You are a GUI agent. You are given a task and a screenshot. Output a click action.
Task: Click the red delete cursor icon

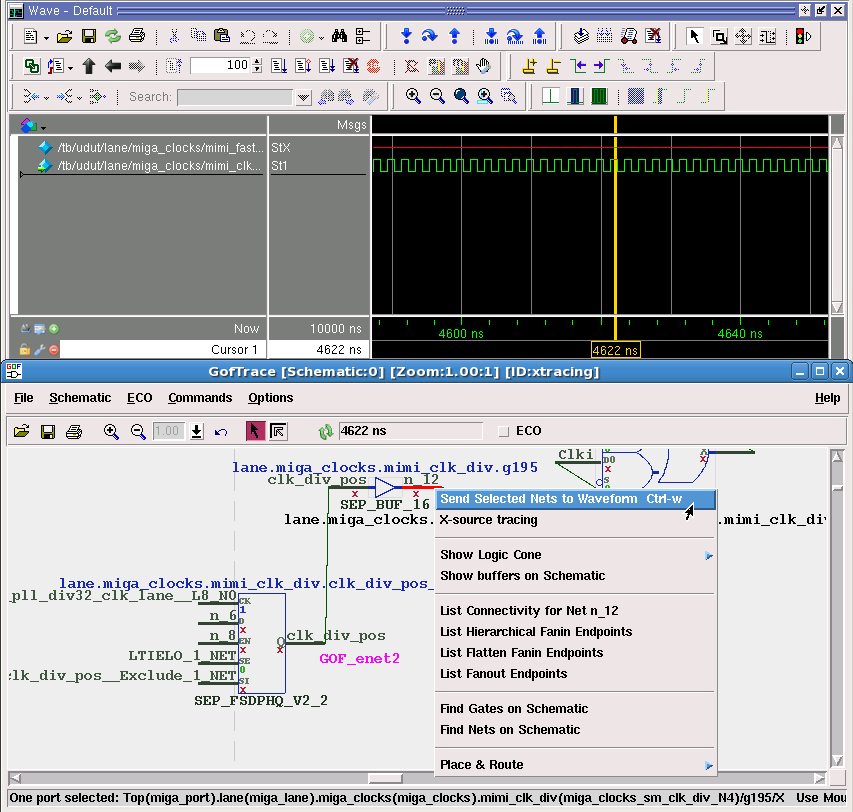54,350
